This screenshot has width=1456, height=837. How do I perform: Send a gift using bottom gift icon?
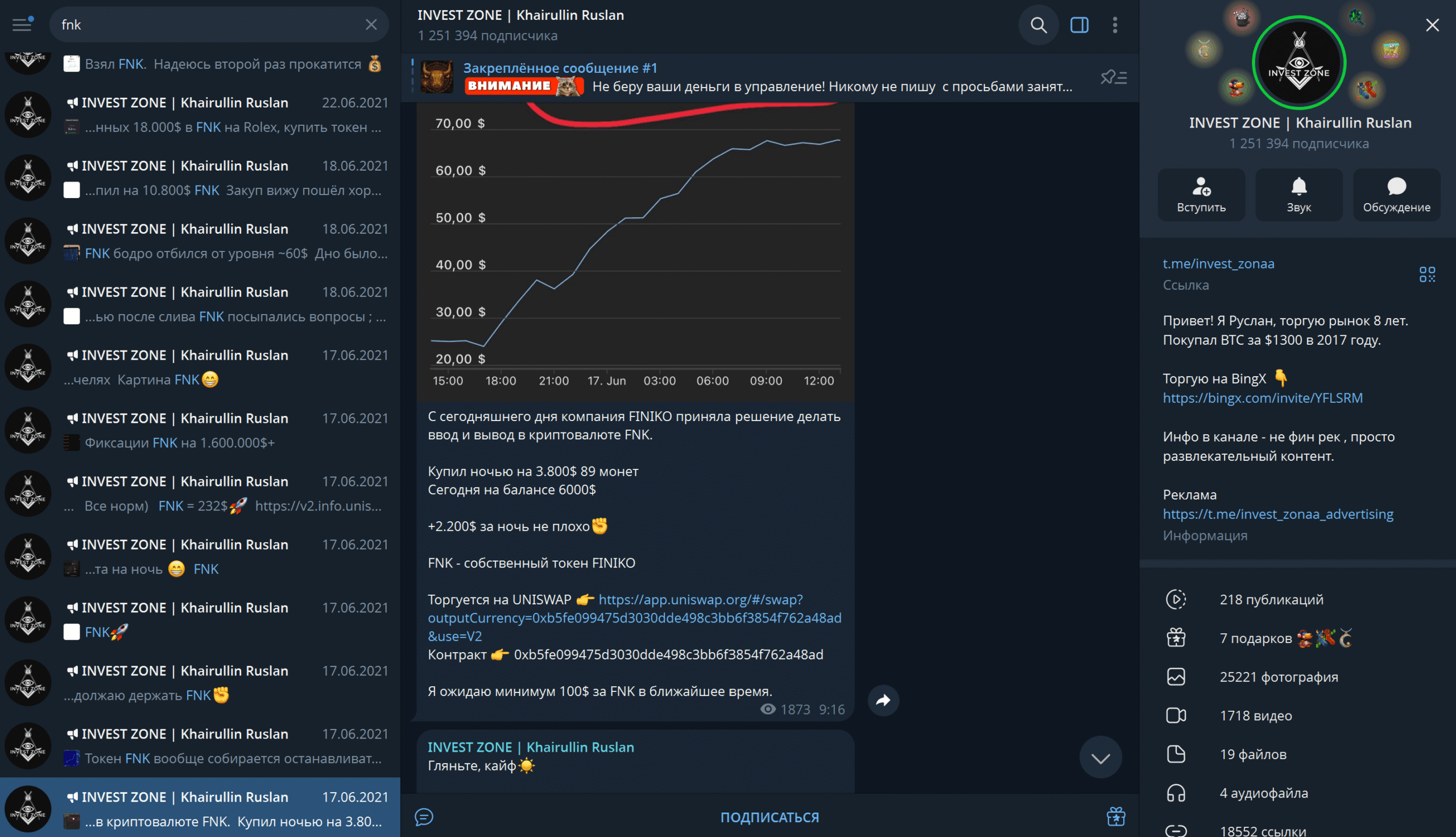1115,817
